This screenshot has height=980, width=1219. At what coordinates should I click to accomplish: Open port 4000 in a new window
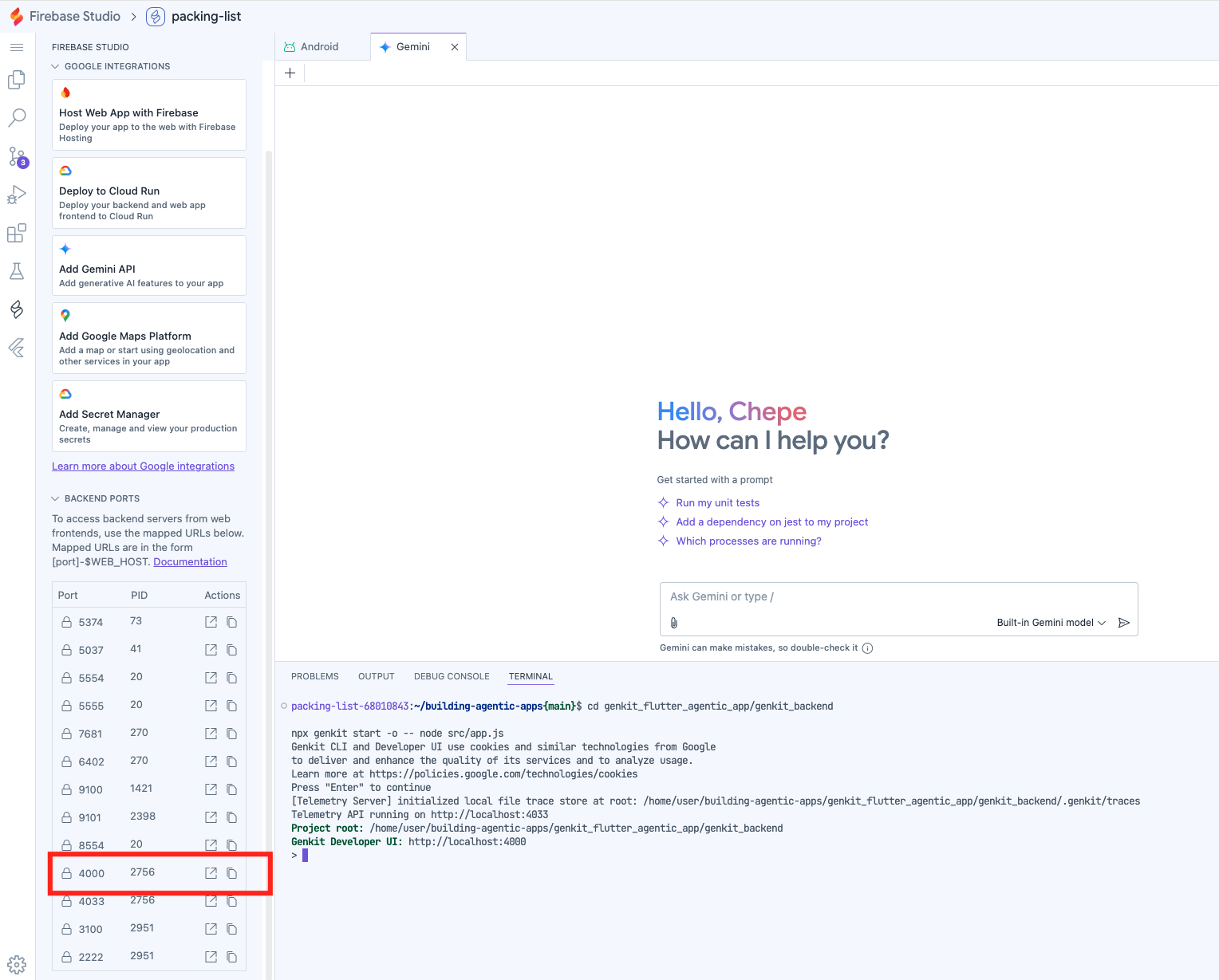pos(211,873)
